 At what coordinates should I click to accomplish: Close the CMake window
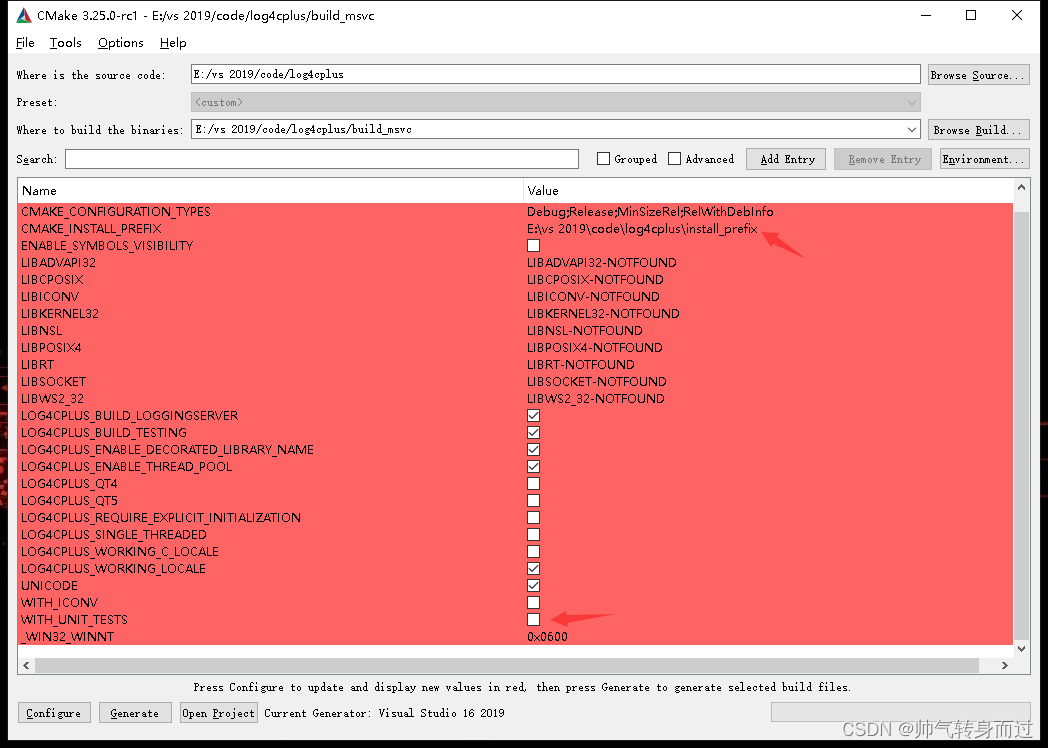tap(1017, 15)
